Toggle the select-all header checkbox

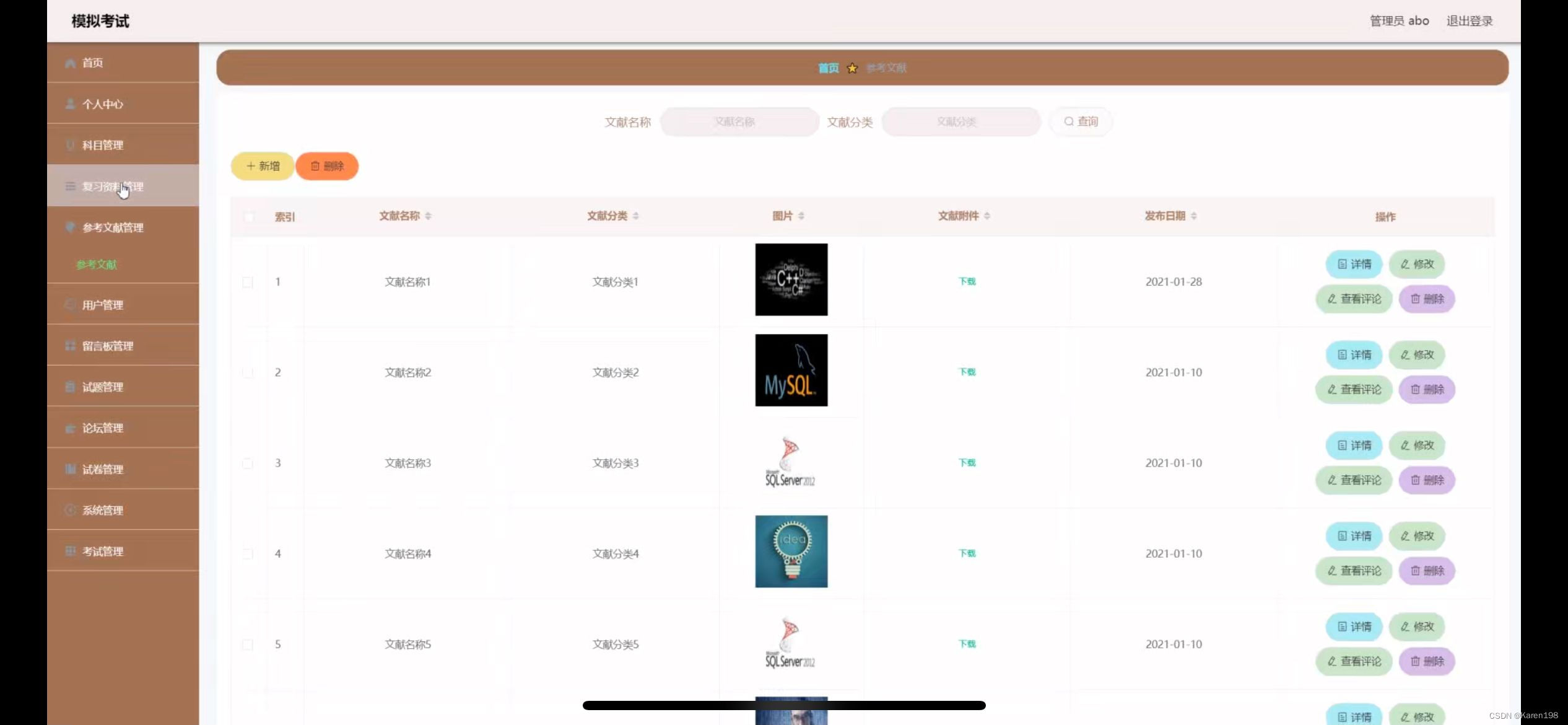(x=249, y=216)
